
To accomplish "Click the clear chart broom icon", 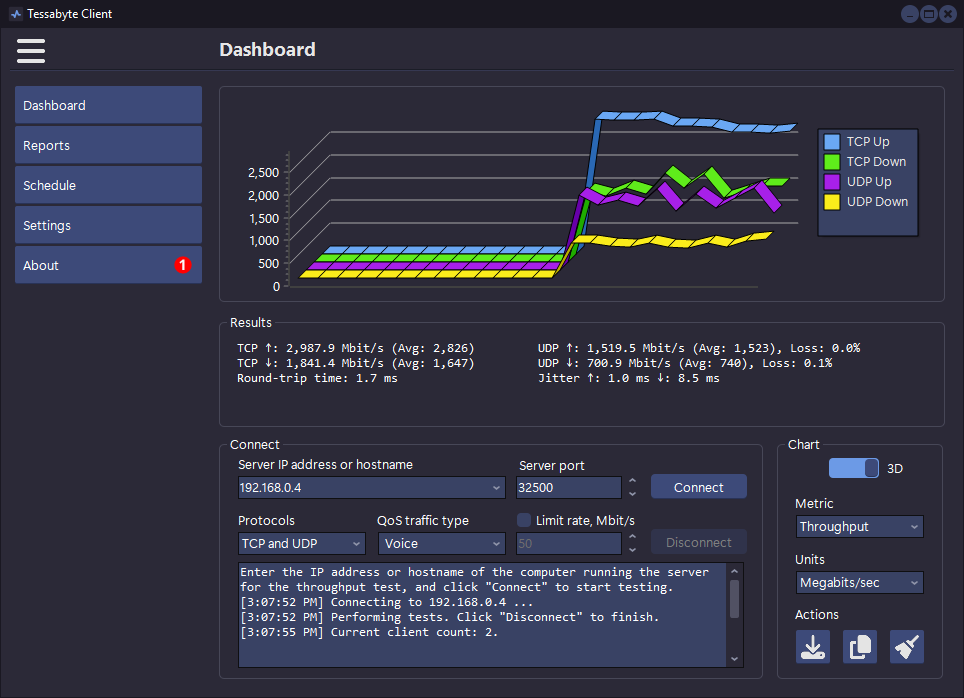I will [x=906, y=647].
